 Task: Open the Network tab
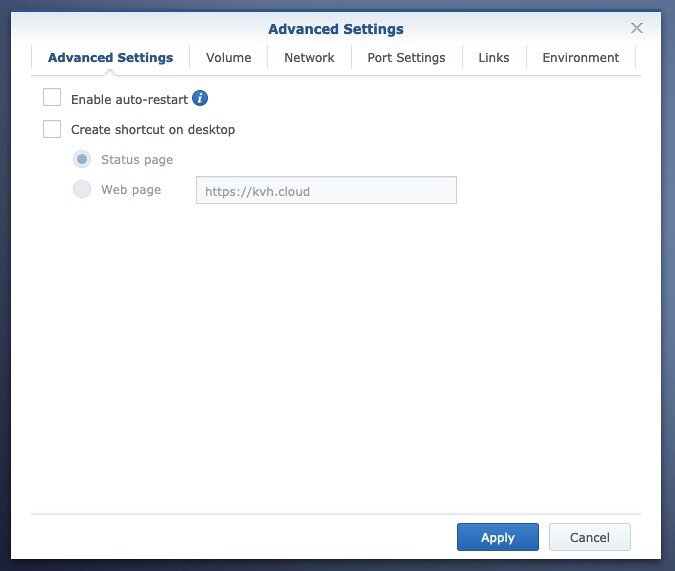click(x=309, y=58)
